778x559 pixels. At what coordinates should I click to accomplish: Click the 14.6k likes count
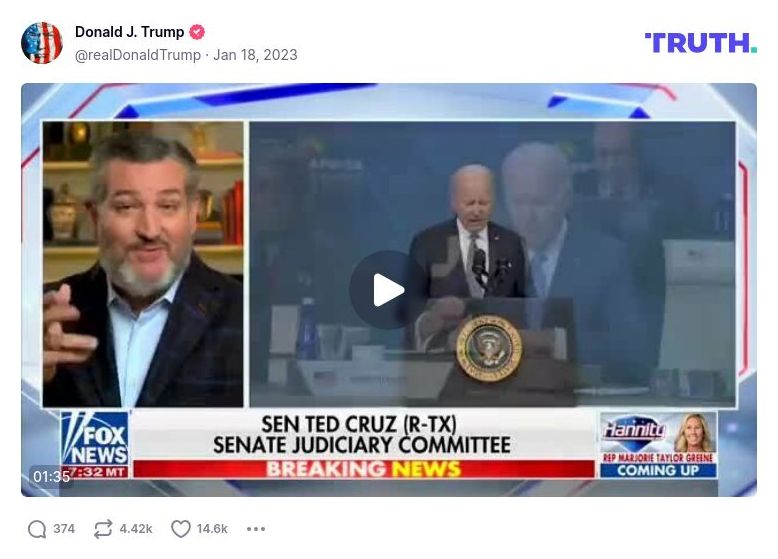pos(212,529)
